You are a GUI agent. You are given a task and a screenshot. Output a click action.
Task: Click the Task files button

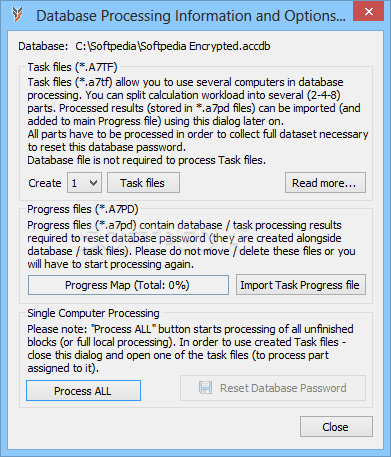pos(143,183)
